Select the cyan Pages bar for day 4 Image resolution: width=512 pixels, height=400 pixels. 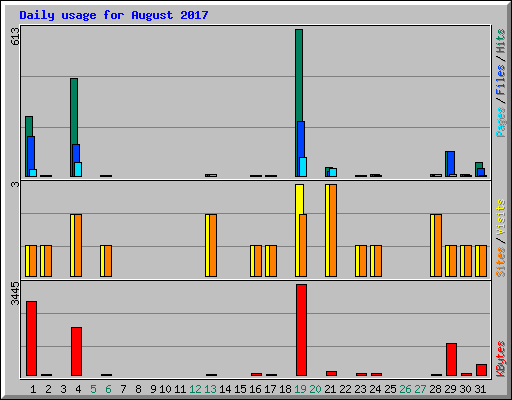pyautogui.click(x=78, y=169)
